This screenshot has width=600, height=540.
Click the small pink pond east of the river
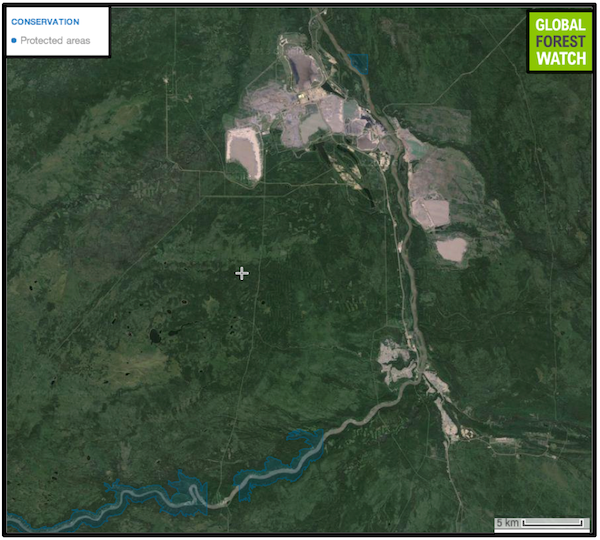point(451,248)
